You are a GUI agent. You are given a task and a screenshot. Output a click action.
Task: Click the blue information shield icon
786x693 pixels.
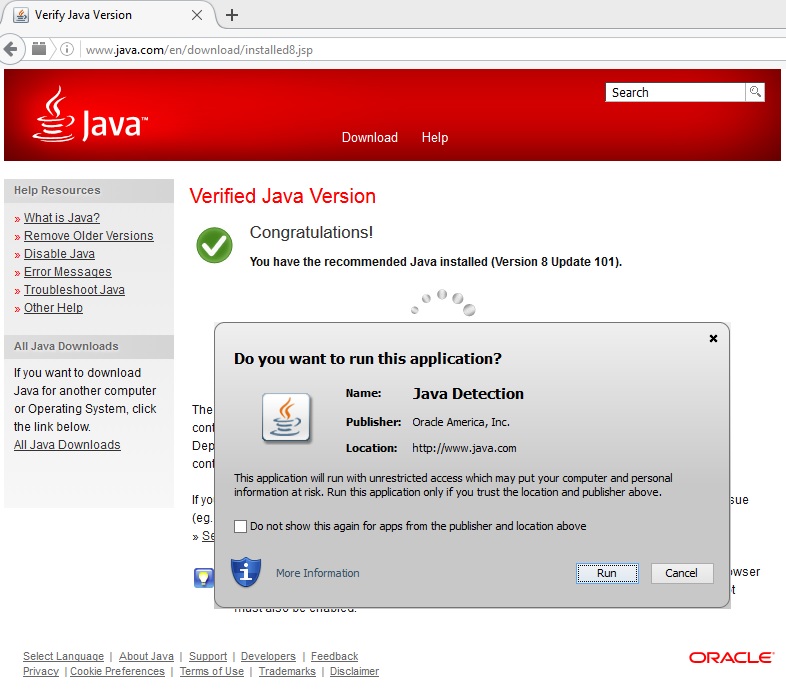click(x=246, y=572)
